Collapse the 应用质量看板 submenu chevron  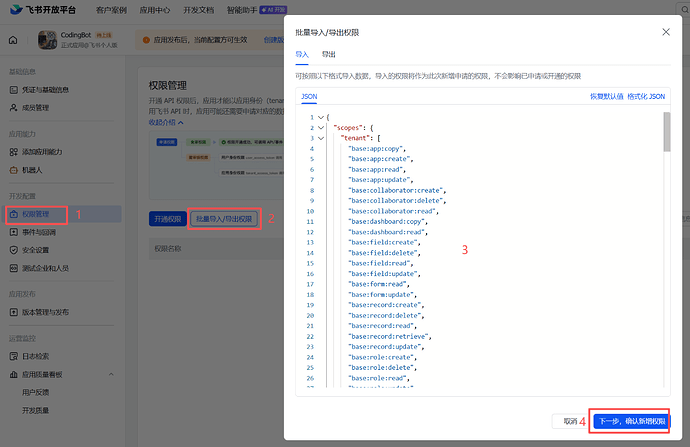[x=111, y=374]
